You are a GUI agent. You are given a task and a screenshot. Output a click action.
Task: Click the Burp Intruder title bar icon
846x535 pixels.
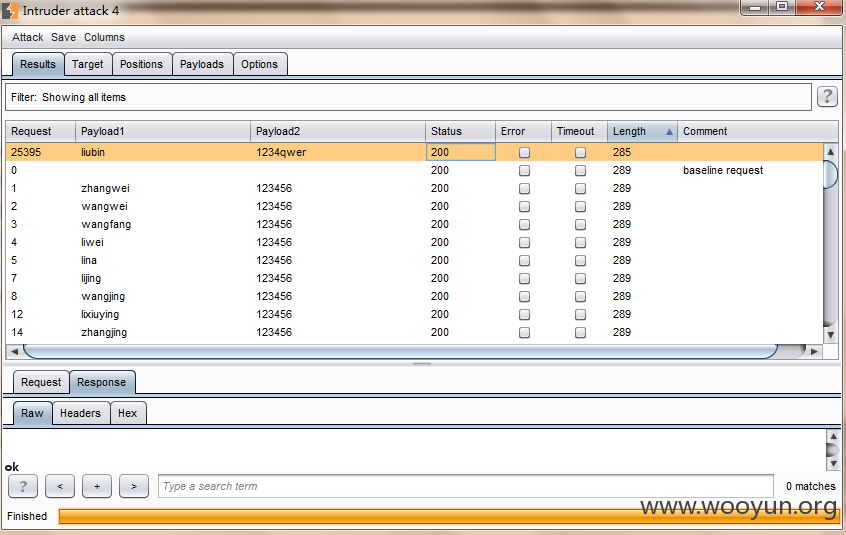coord(10,10)
